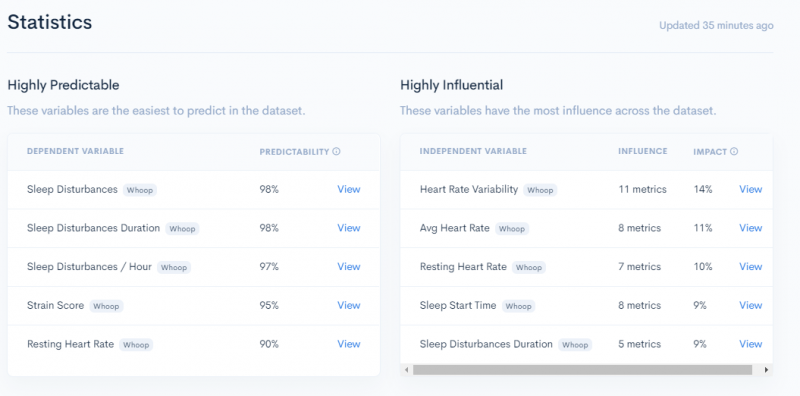The image size is (800, 396).
Task: Click the scrollbar left arrow
Action: (407, 369)
